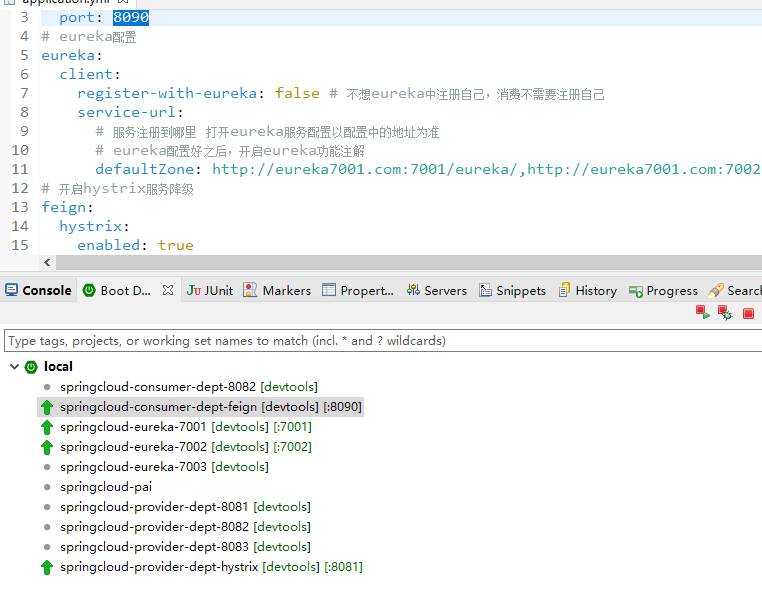The width and height of the screenshot is (762, 595).
Task: Click the Console tab monitor icon
Action: [x=11, y=290]
